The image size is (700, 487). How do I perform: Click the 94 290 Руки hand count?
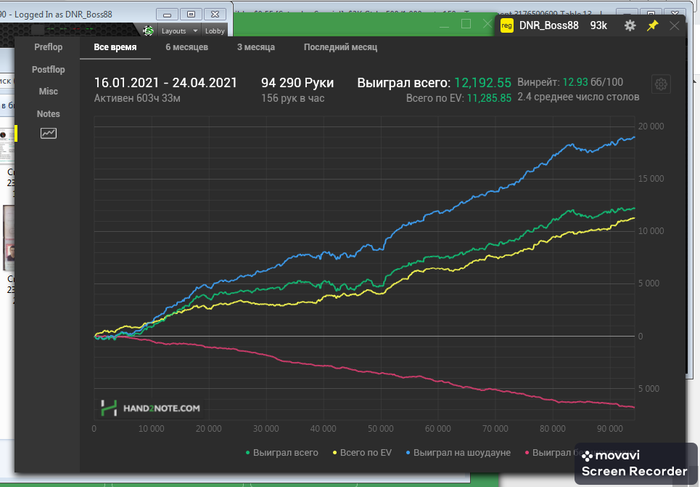pyautogui.click(x=297, y=83)
